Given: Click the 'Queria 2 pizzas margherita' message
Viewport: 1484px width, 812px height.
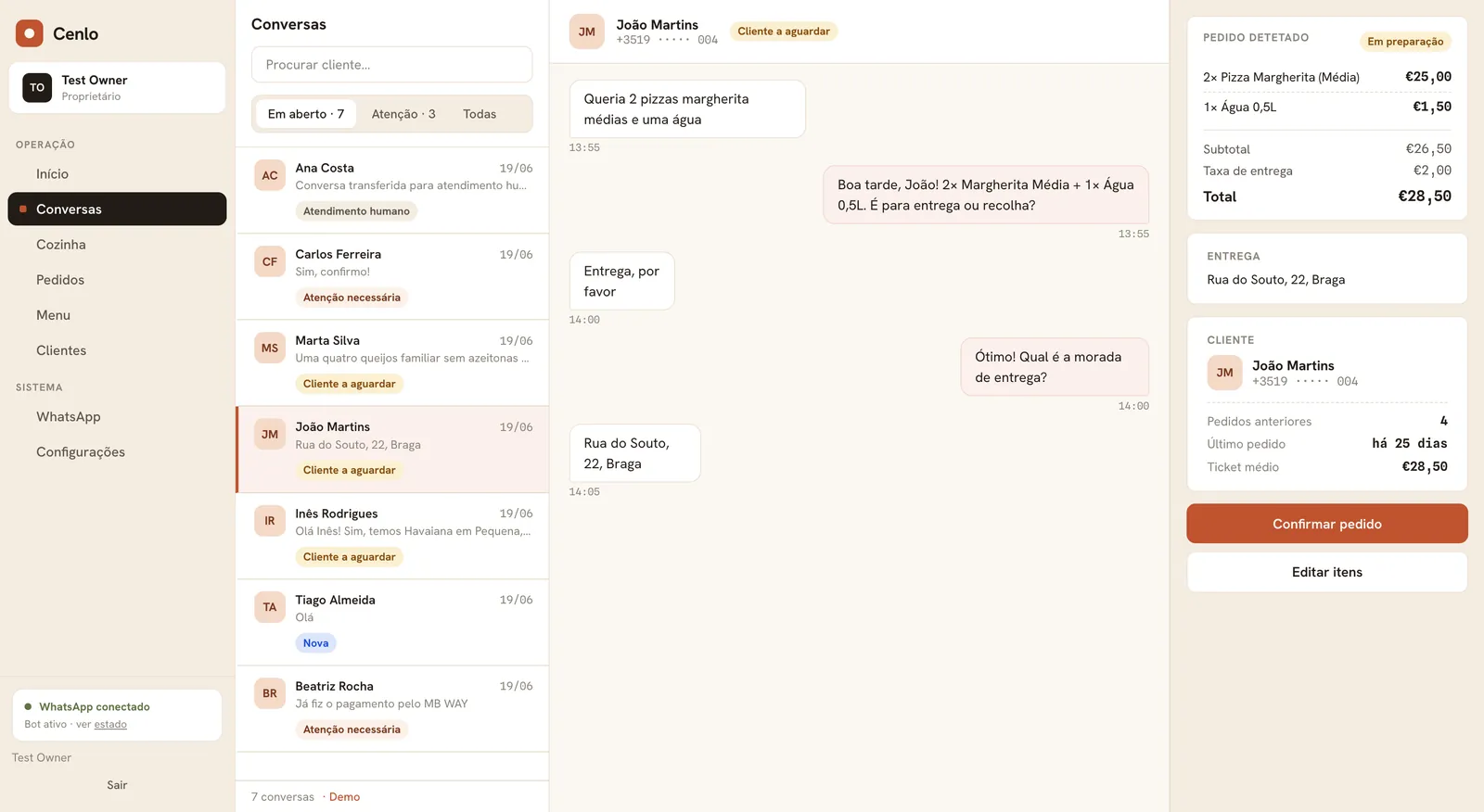Looking at the screenshot, I should coord(687,109).
